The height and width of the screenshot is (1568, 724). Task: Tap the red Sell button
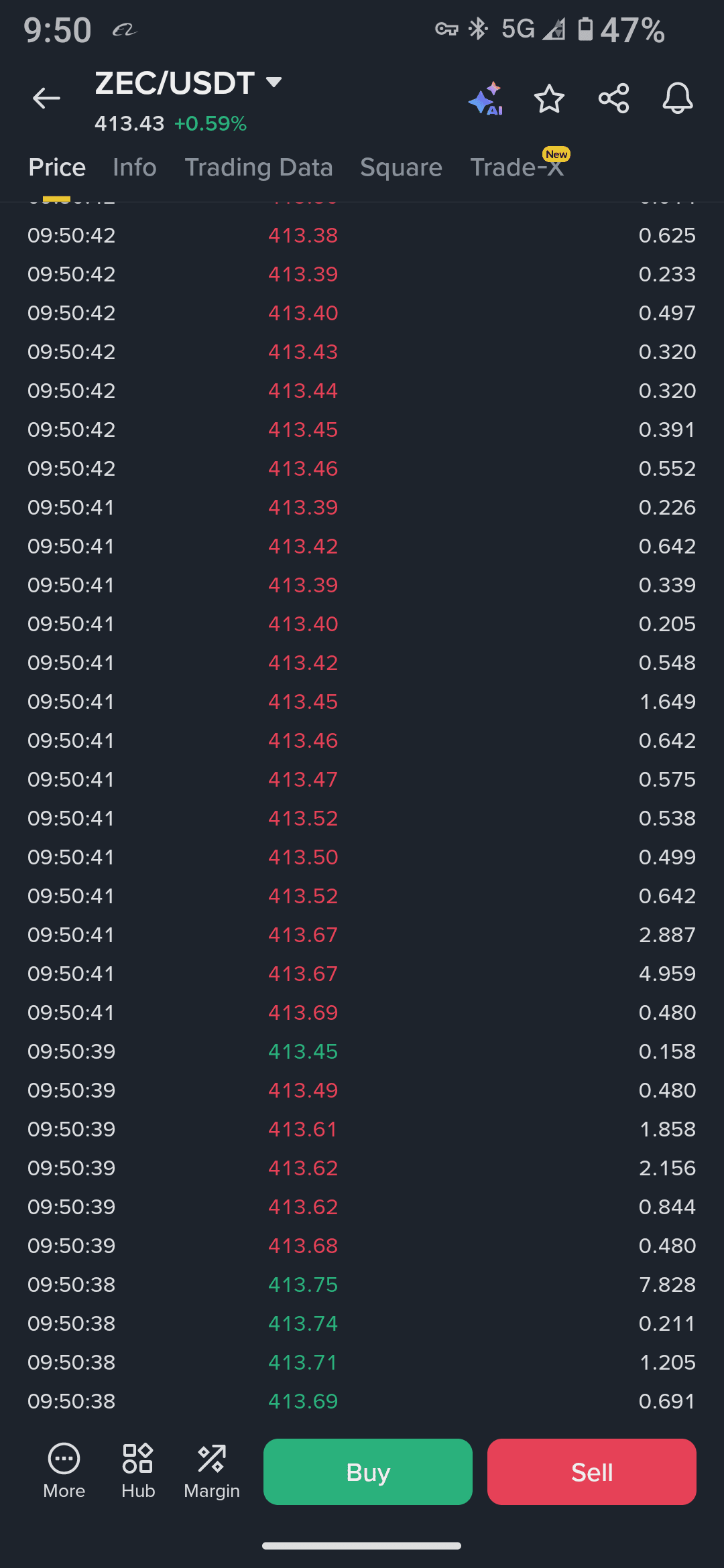tap(592, 1472)
